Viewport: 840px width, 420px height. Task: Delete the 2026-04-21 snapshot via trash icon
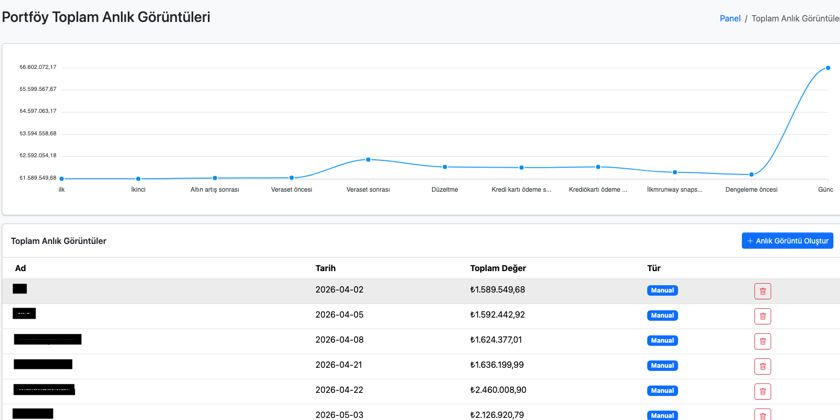pos(762,366)
